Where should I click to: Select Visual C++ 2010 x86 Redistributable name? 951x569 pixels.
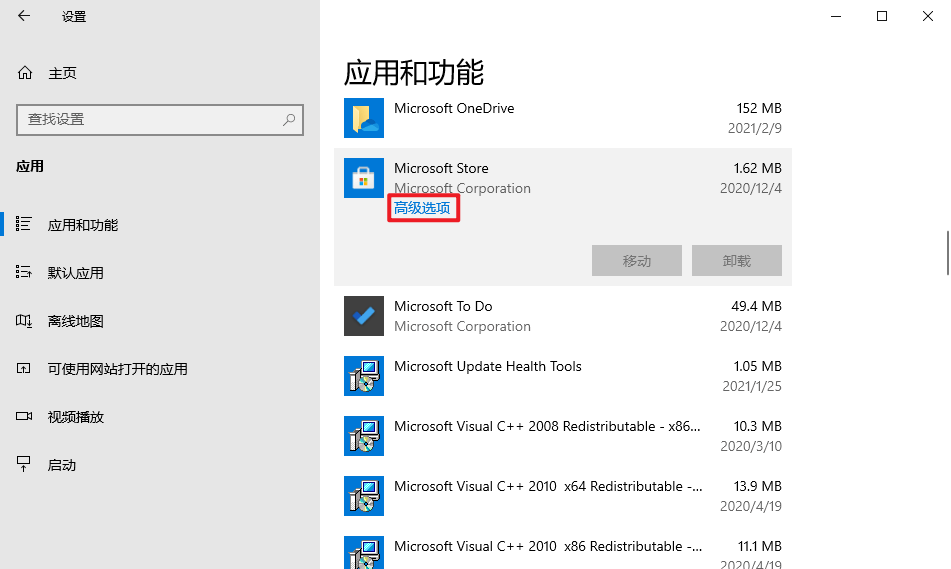[x=549, y=547]
